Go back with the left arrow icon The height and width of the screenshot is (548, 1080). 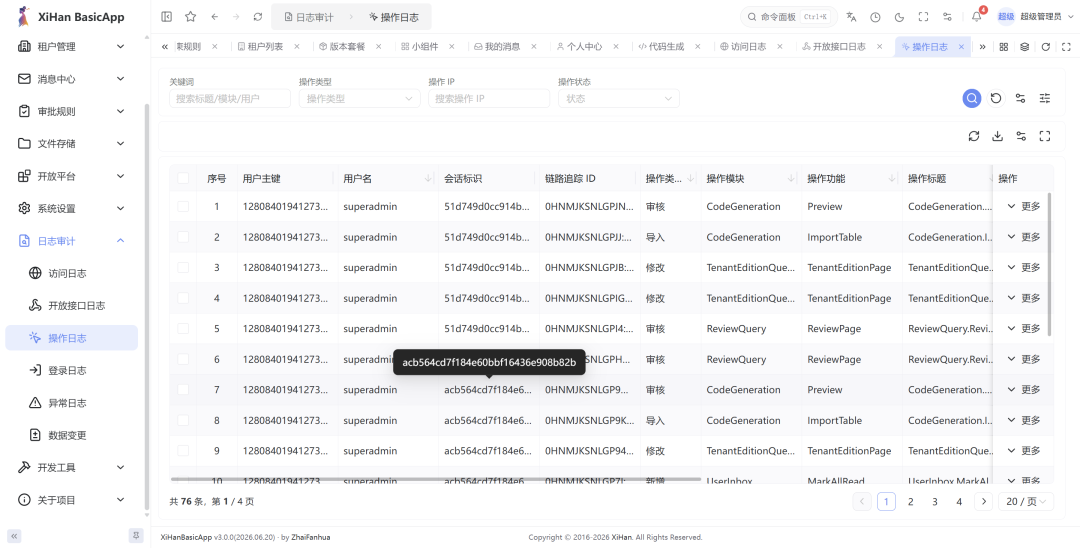tap(215, 17)
